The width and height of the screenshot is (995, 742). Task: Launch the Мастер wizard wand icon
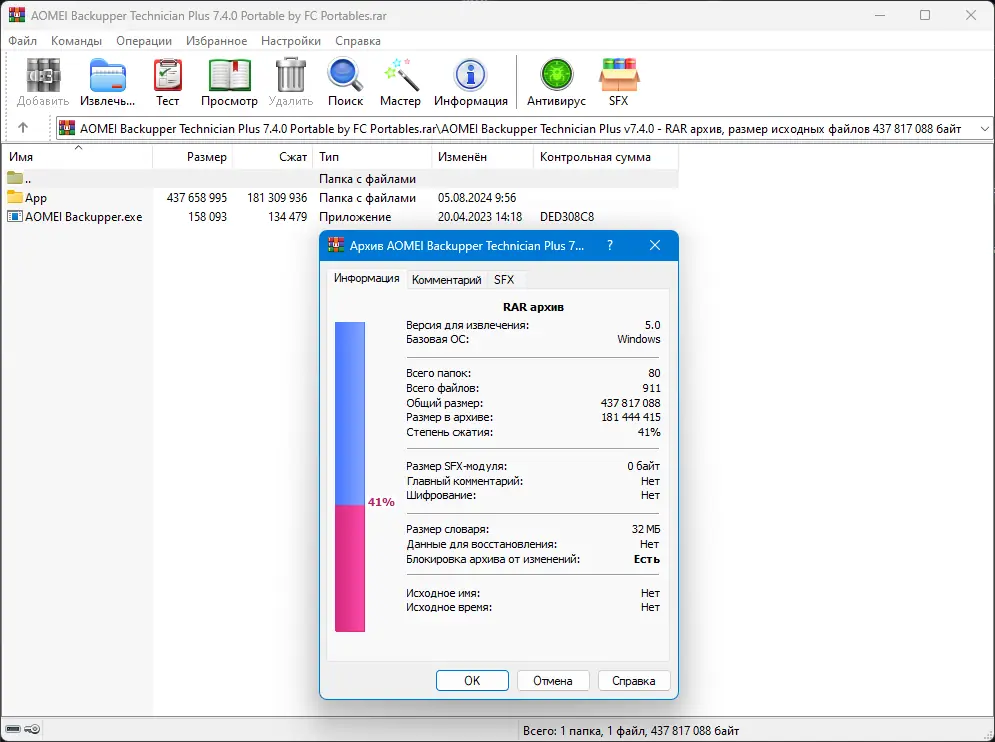(400, 76)
